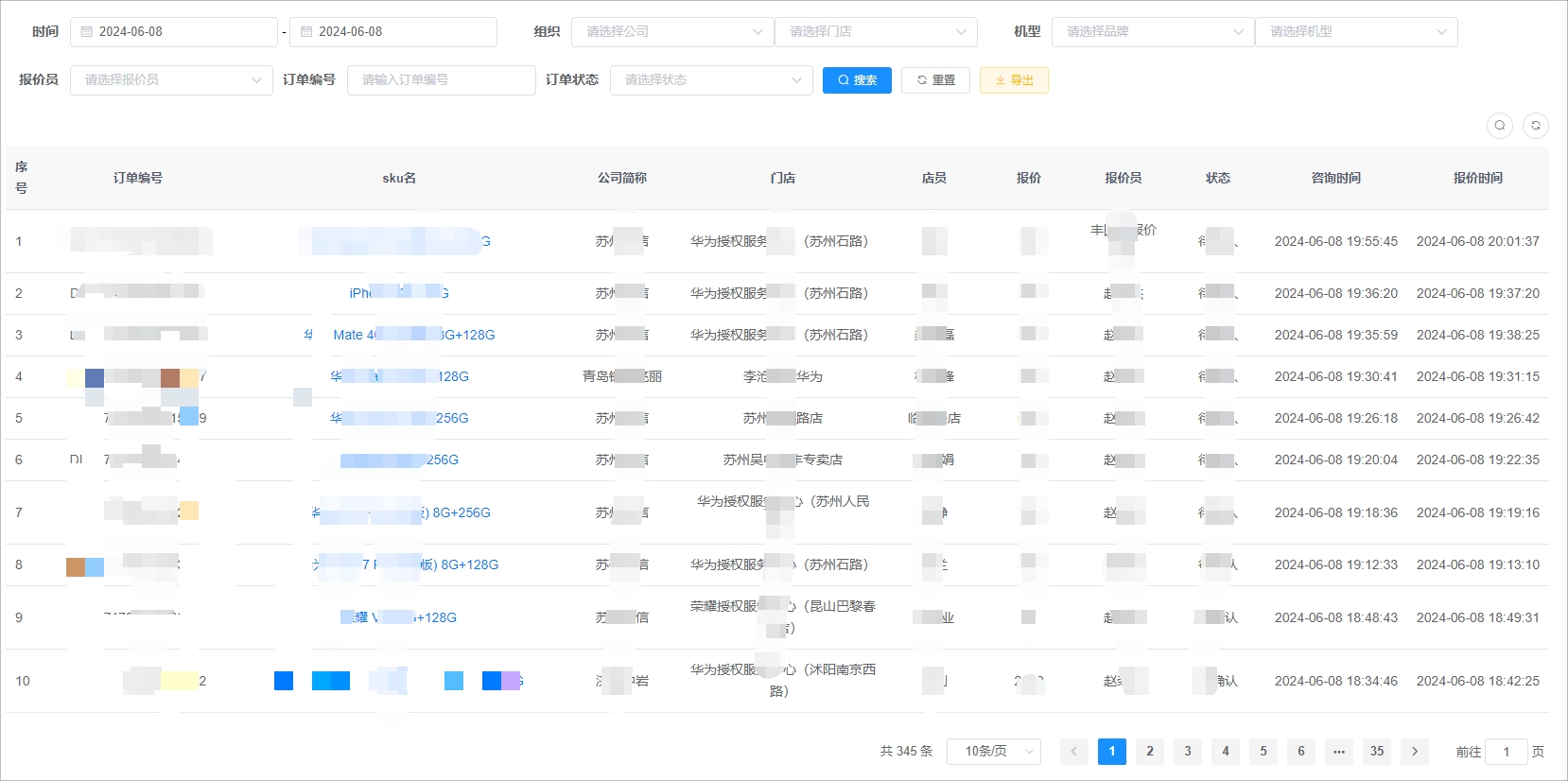Open the sku link ending 8G+256G in row 7
Viewport: 1568px width, 781px height.
[x=401, y=512]
